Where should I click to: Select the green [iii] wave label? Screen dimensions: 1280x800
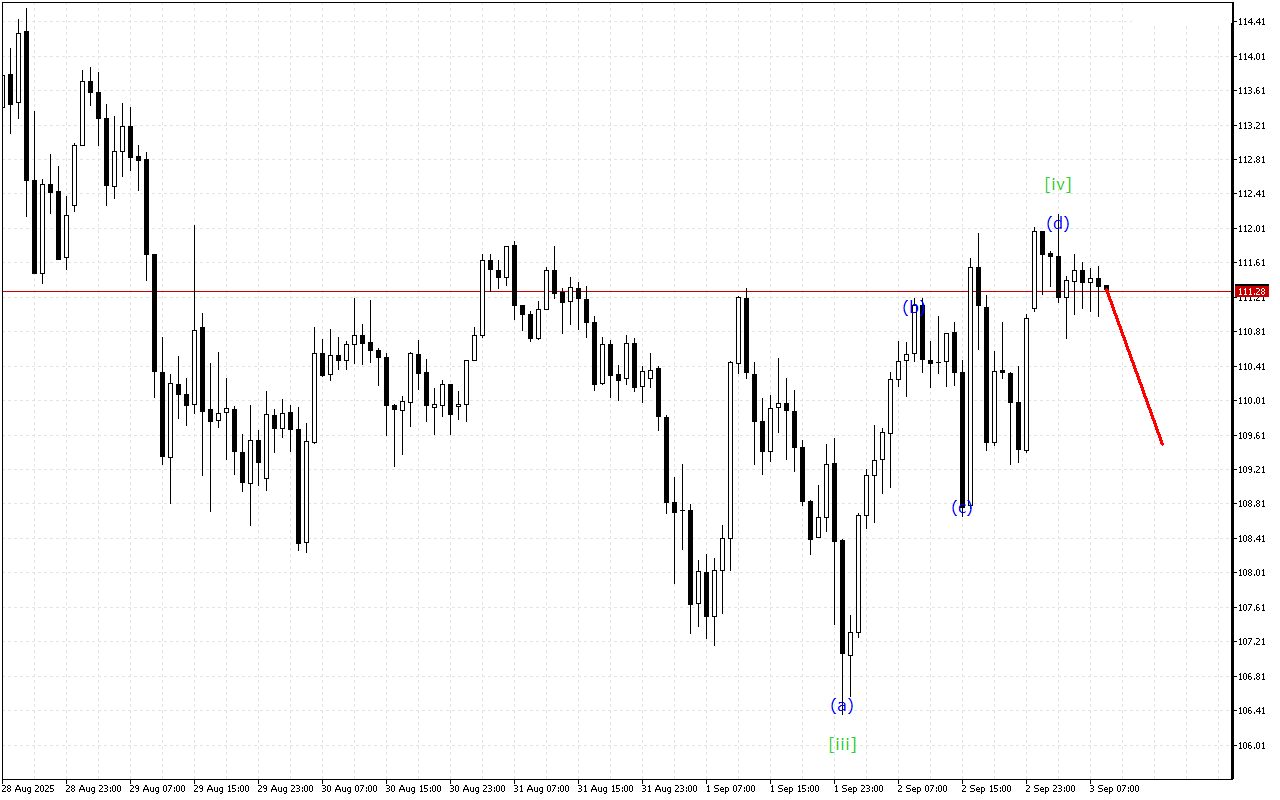click(842, 744)
